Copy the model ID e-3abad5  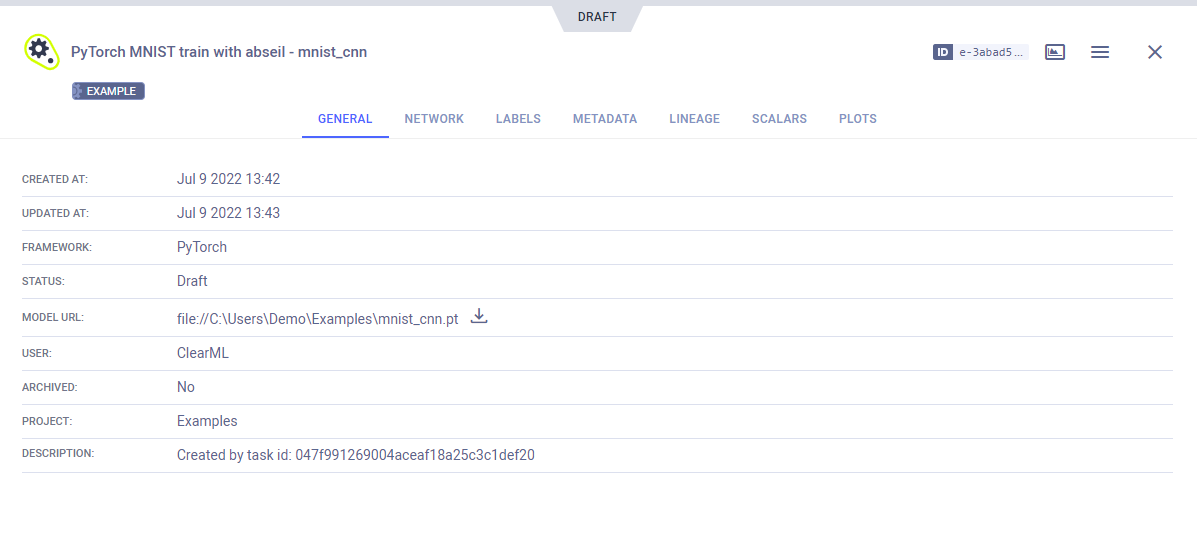992,52
